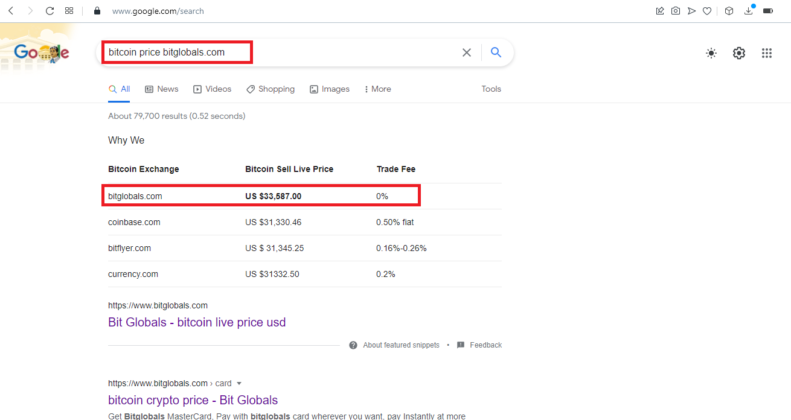
Task: Clear the search query with X
Action: (x=467, y=52)
